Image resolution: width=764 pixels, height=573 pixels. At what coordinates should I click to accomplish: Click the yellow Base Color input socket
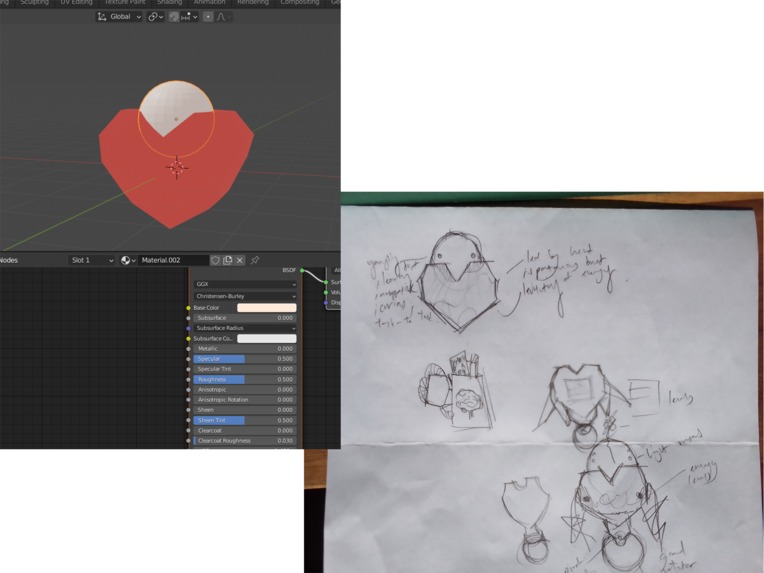pos(189,308)
